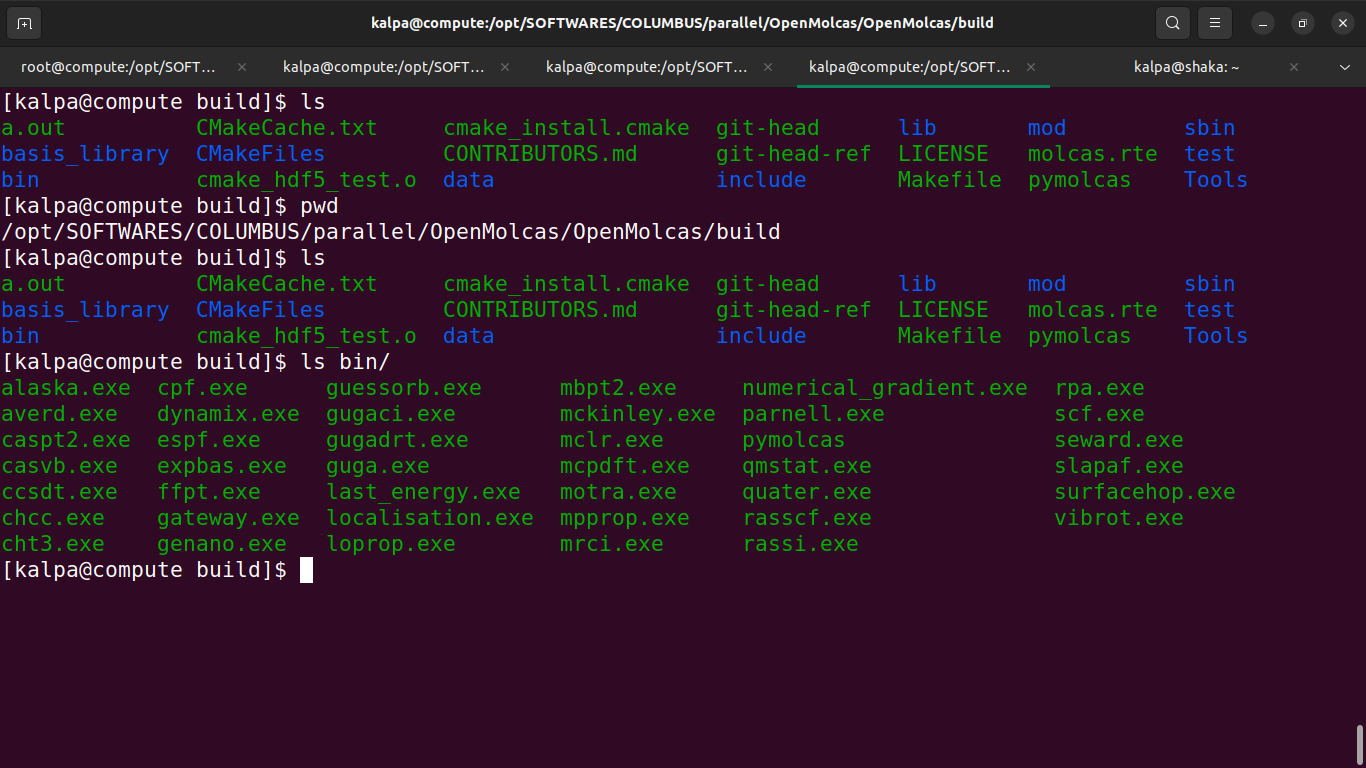Click last_energy.exe file name
This screenshot has width=1366, height=768.
[x=424, y=492]
